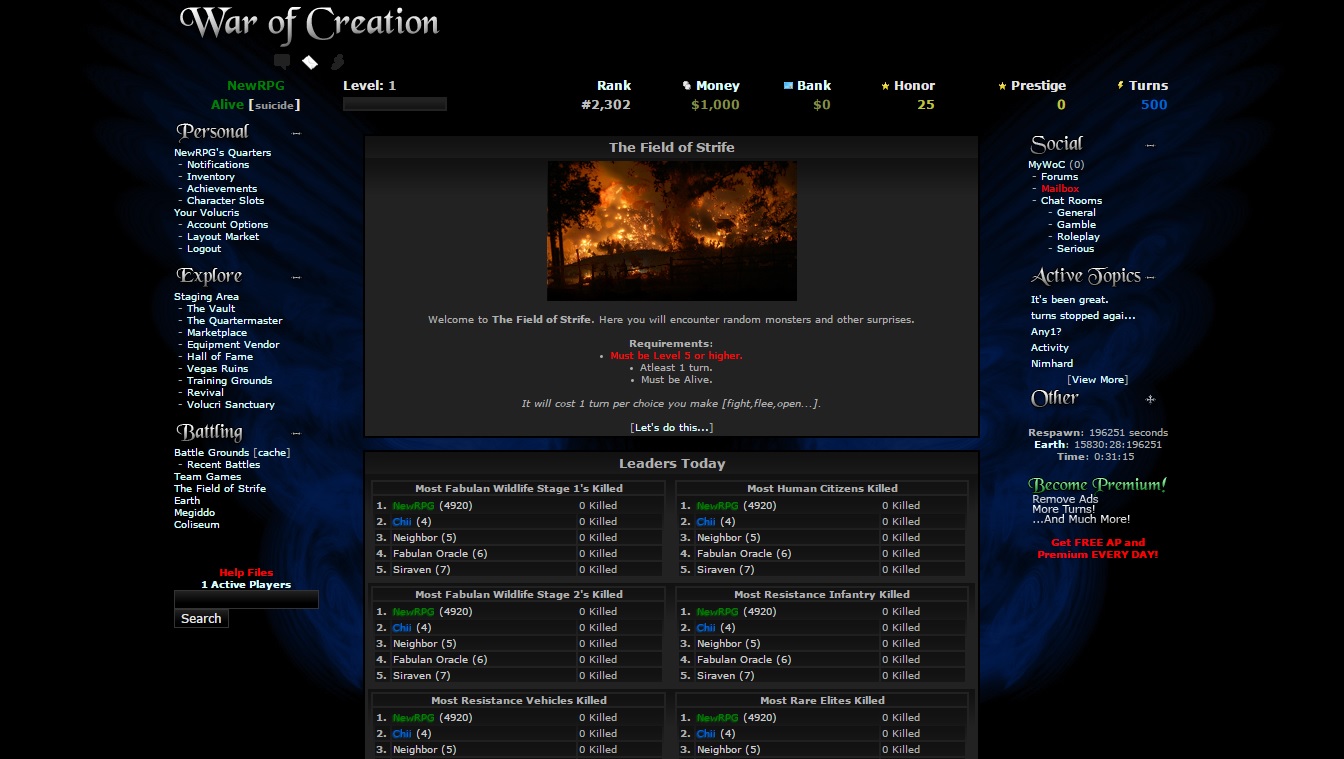Click the star icon beside Honor
The height and width of the screenshot is (759, 1344).
[x=885, y=86]
